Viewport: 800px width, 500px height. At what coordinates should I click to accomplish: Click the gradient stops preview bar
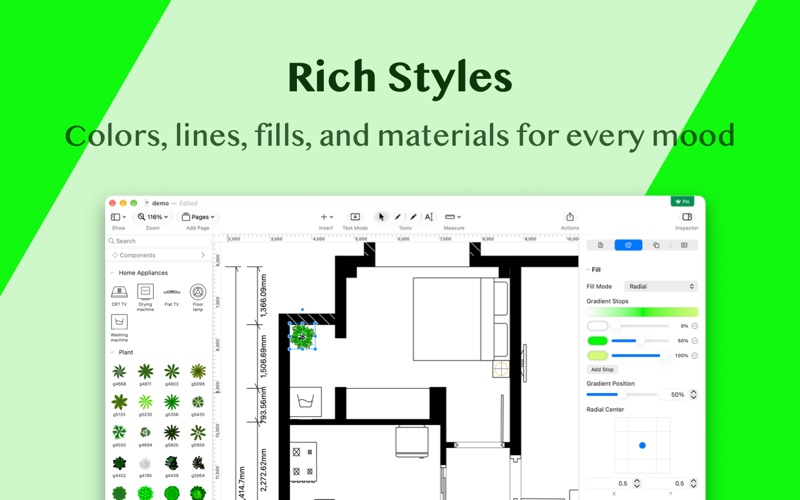[642, 312]
